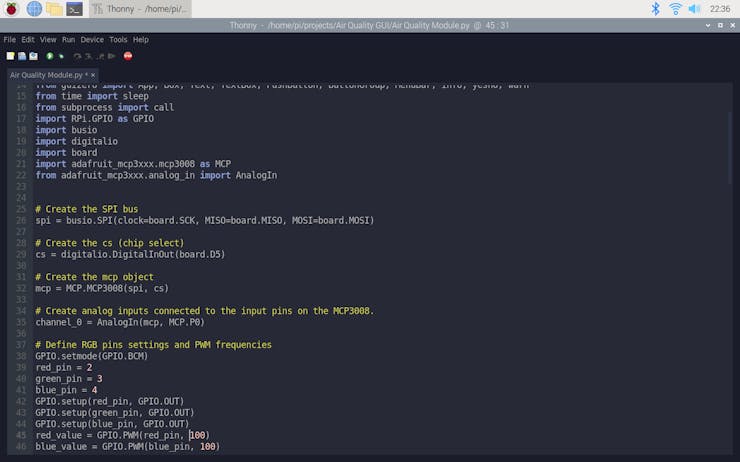Click the 'blue_pin = 4' line
Screen dimensions: 740x462
[x=67, y=390]
